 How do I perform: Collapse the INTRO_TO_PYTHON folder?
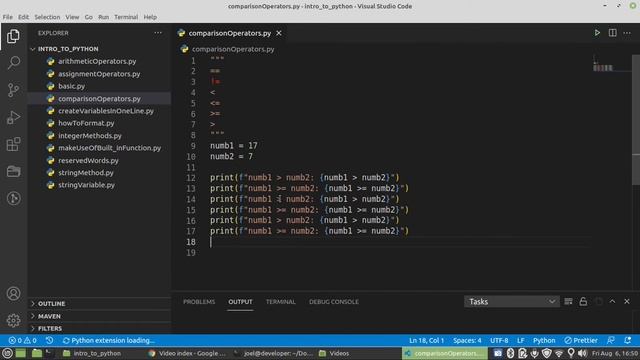click(x=68, y=49)
